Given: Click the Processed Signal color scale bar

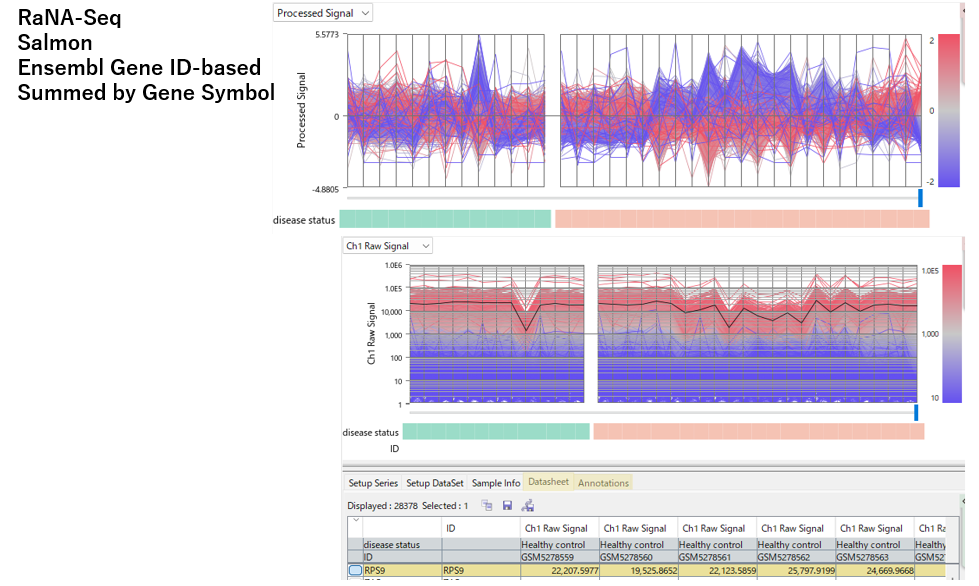Looking at the screenshot, I should tap(948, 110).
